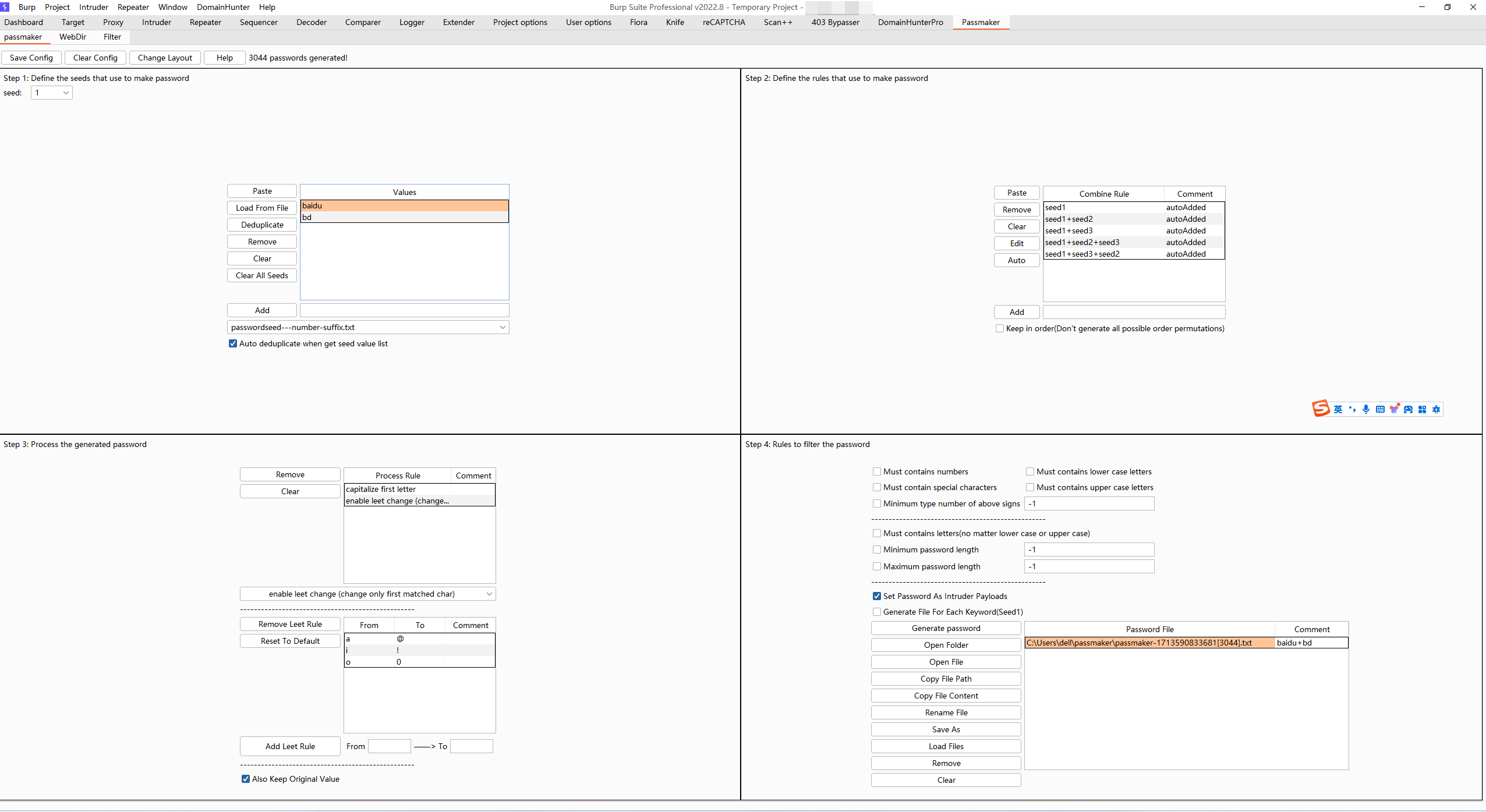Enable the Keep in order checkbox
This screenshot has height=812, width=1486.
point(1000,328)
